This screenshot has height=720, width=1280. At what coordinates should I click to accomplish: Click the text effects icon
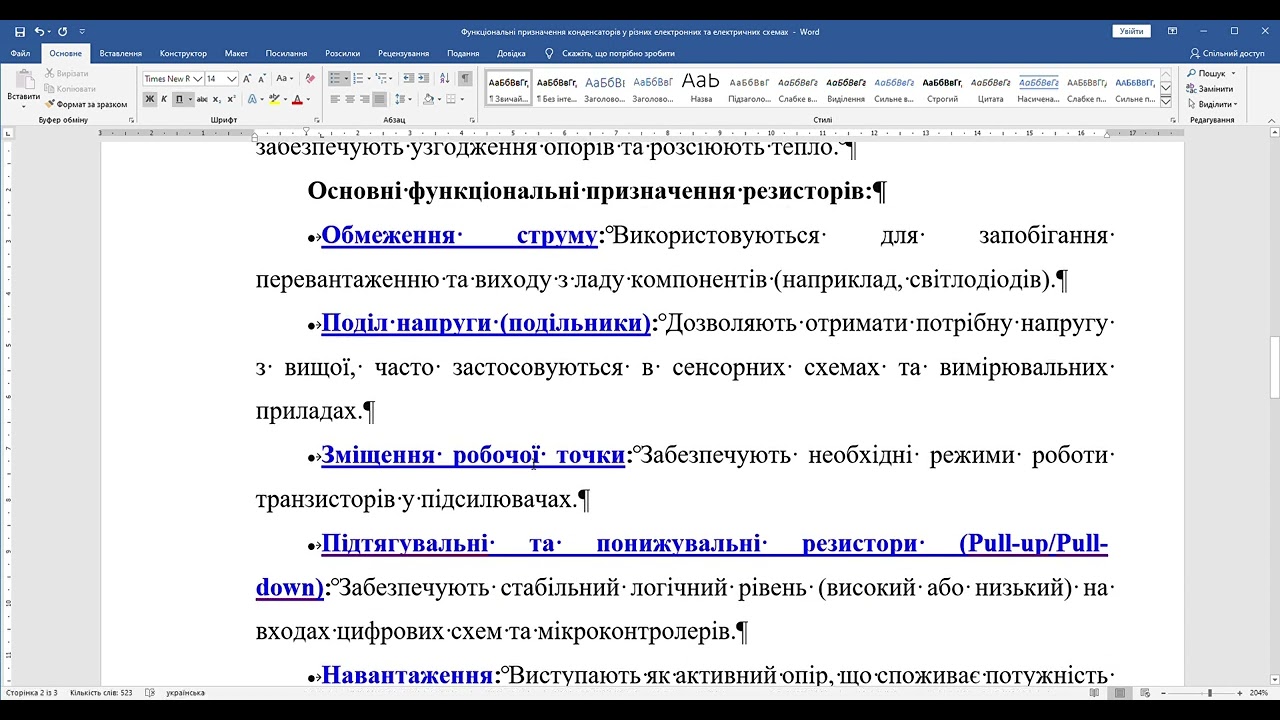251,99
